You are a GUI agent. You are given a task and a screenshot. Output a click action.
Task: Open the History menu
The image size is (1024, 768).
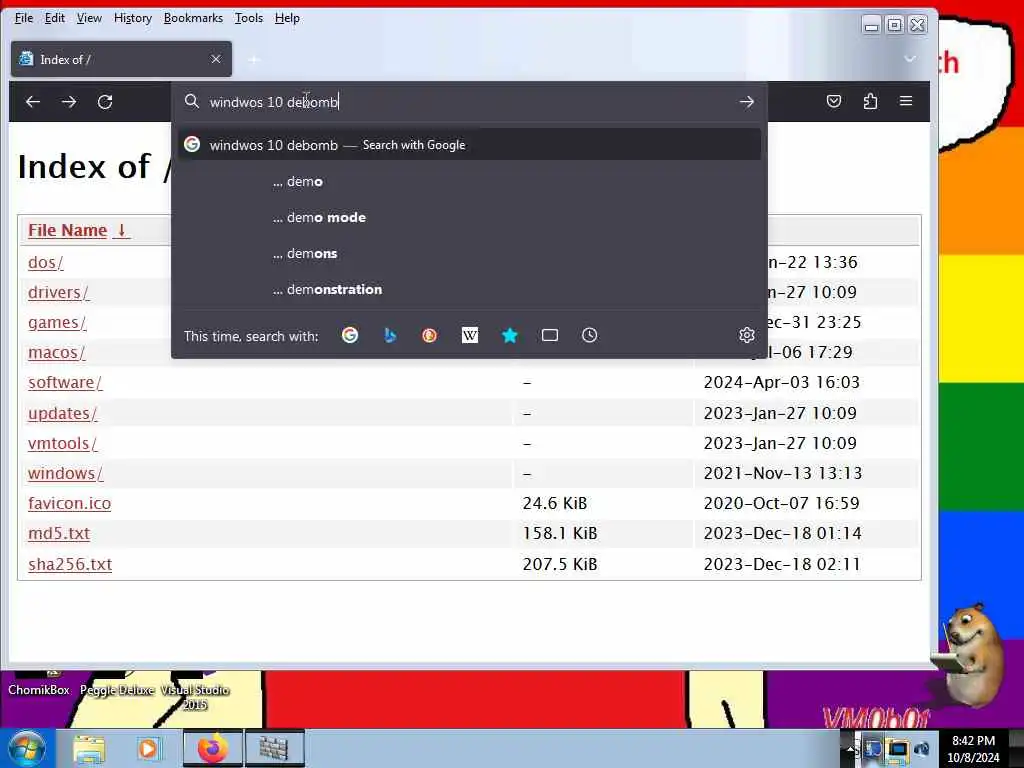[133, 18]
